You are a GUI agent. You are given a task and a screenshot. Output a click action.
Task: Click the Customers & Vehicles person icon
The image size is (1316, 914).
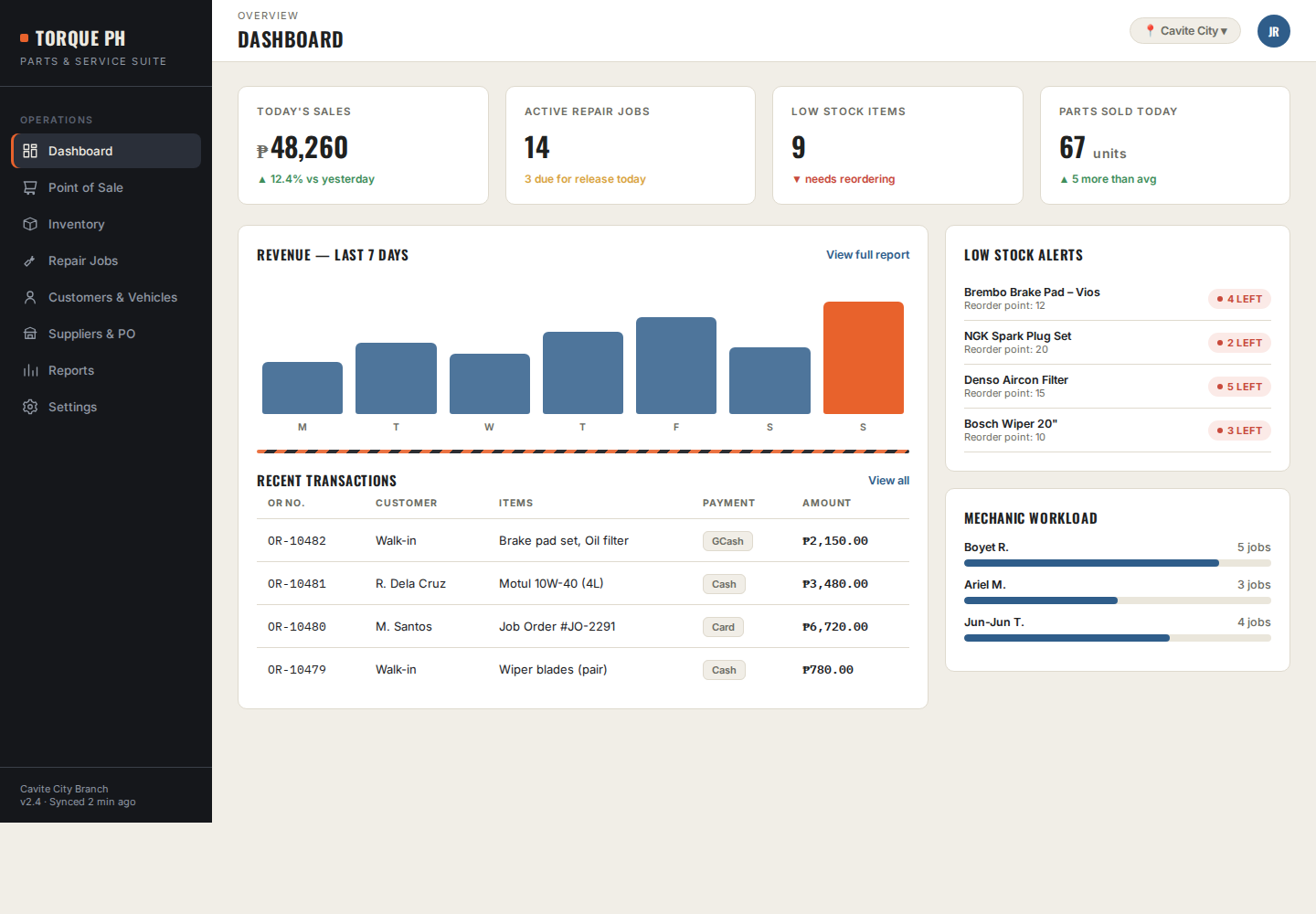[x=30, y=297]
